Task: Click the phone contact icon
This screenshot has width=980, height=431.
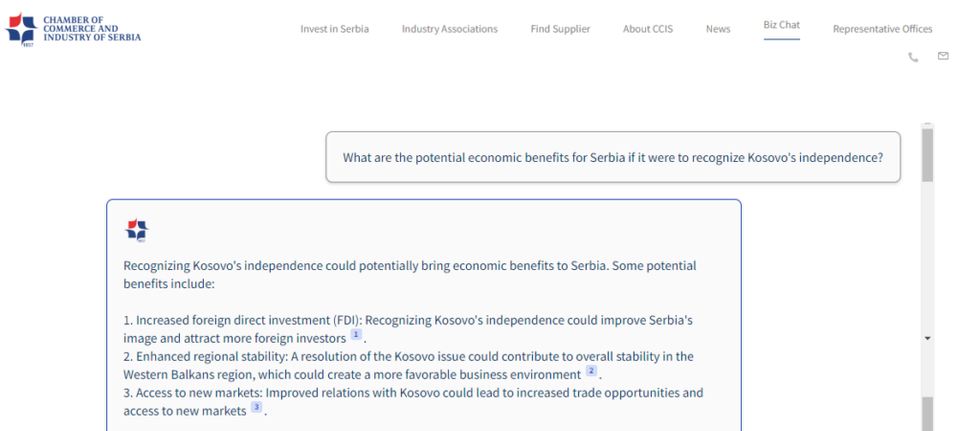Action: coord(913,58)
